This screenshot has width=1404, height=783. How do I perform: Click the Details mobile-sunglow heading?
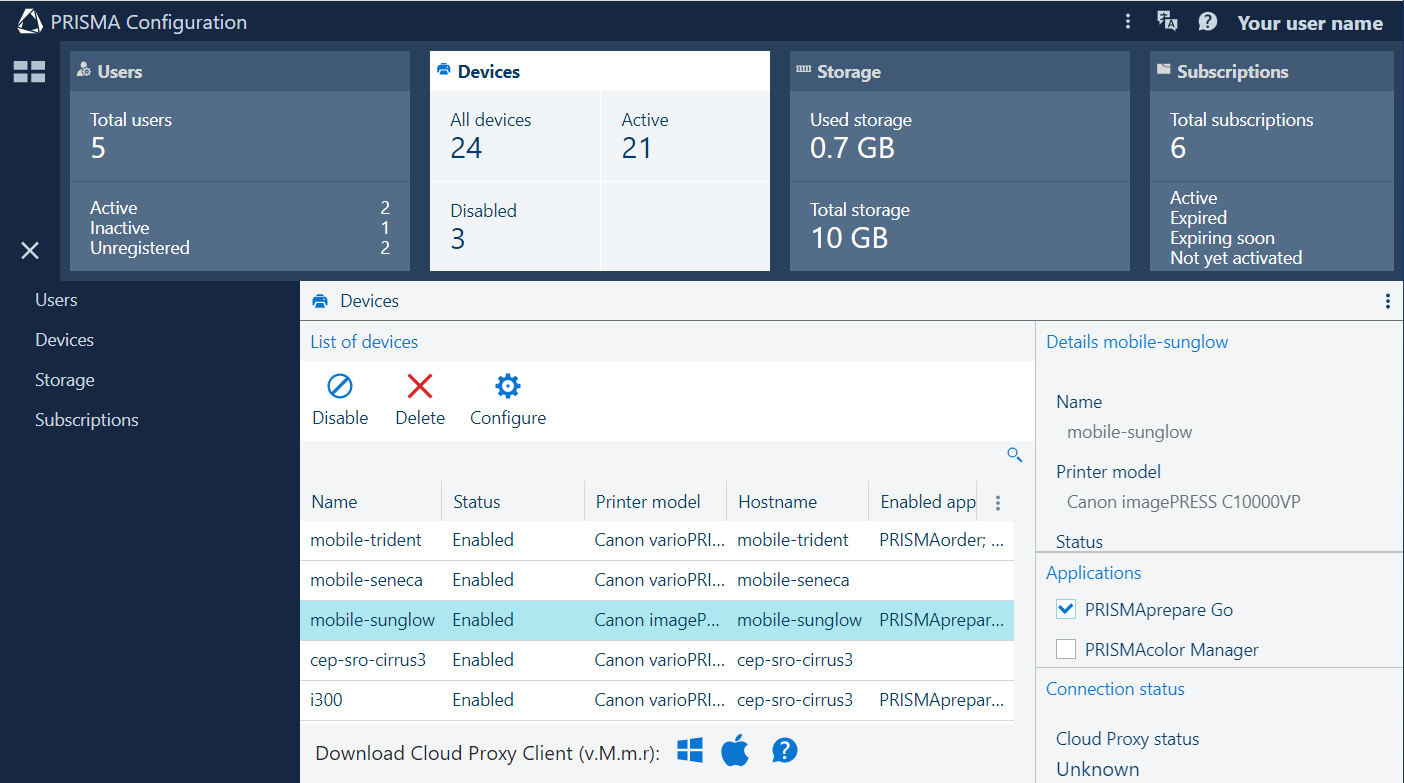pos(1137,342)
